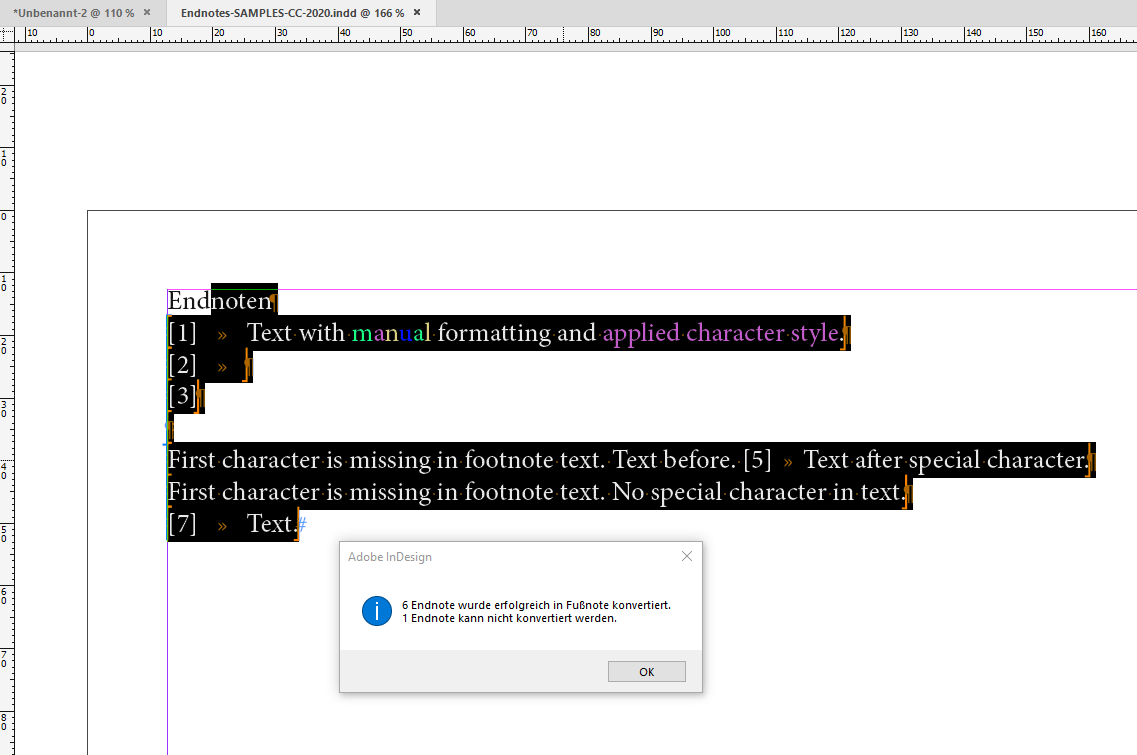Click the end-of-story marker after "Text."
The width and height of the screenshot is (1137, 755).
pos(300,524)
